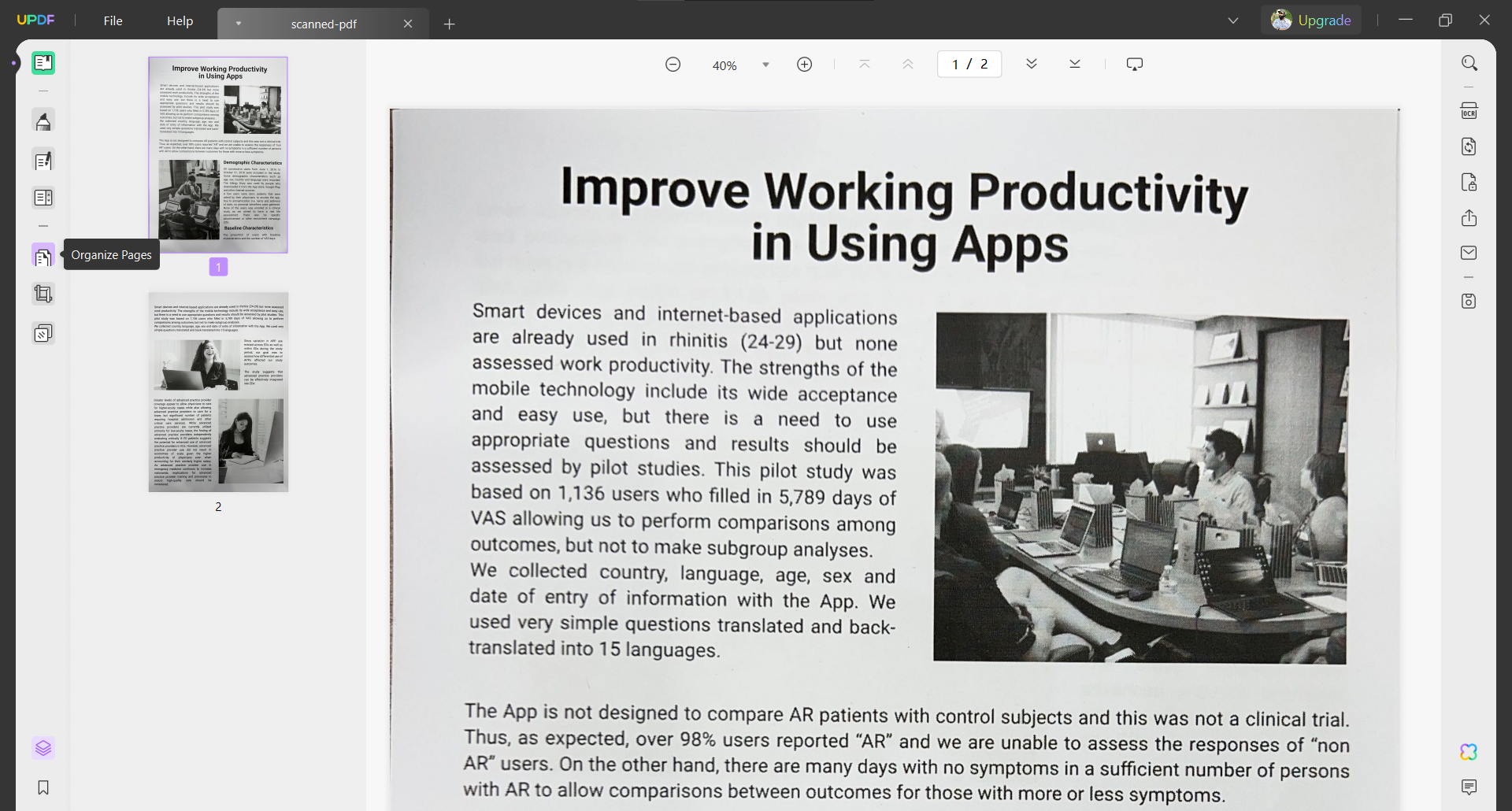Click the page 1 number badge
The width and height of the screenshot is (1512, 811).
tap(218, 267)
